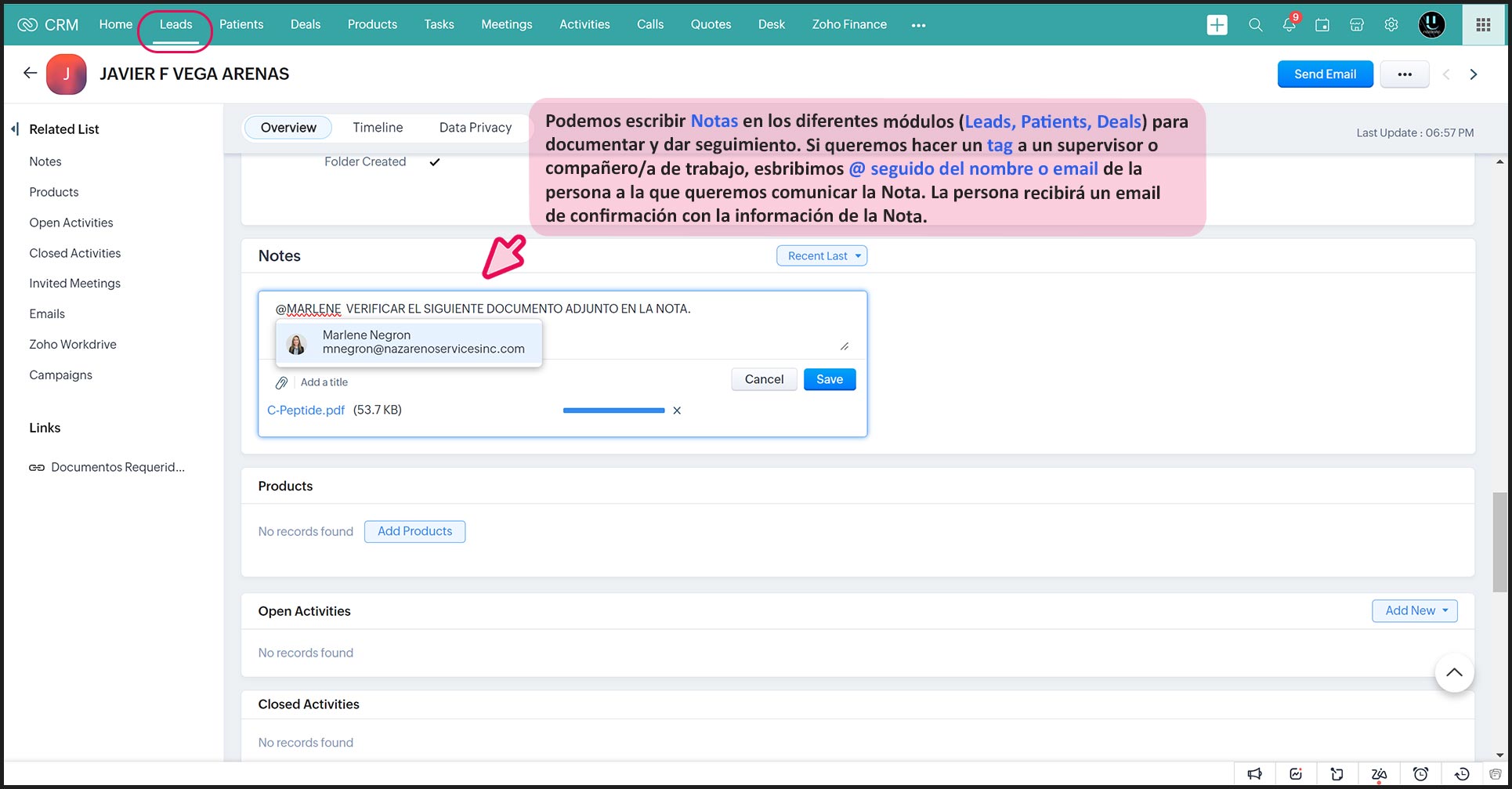Click the paperclip attach icon in note
Viewport: 1512px width, 789px height.
tap(281, 382)
